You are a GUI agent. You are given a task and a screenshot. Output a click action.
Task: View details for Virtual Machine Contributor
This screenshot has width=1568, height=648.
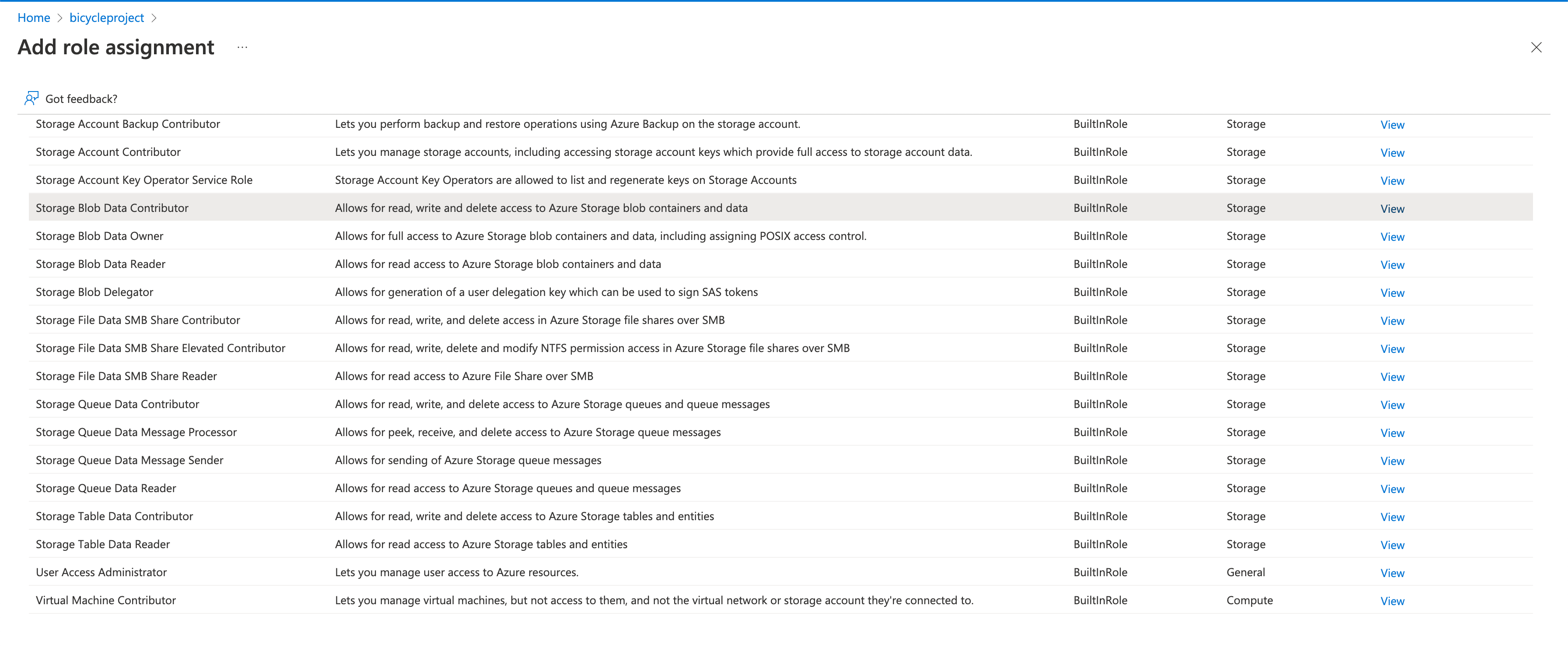[1392, 601]
